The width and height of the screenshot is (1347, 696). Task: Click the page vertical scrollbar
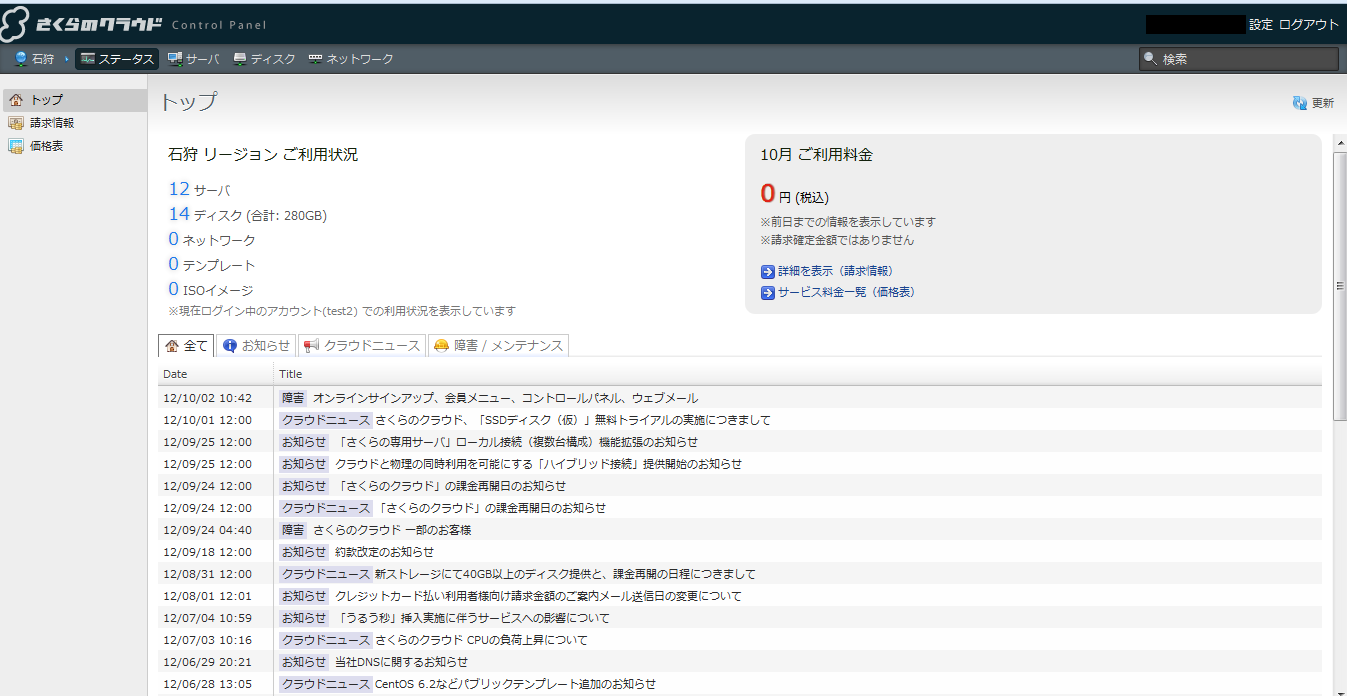click(1340, 285)
